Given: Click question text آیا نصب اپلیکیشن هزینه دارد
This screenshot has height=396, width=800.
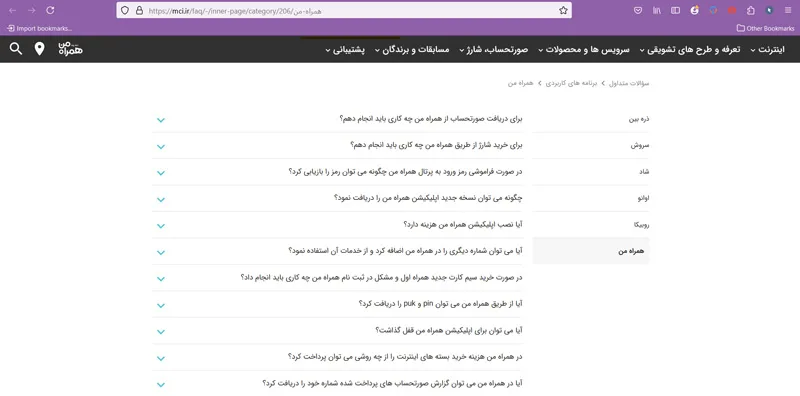Looking at the screenshot, I should point(463,225).
